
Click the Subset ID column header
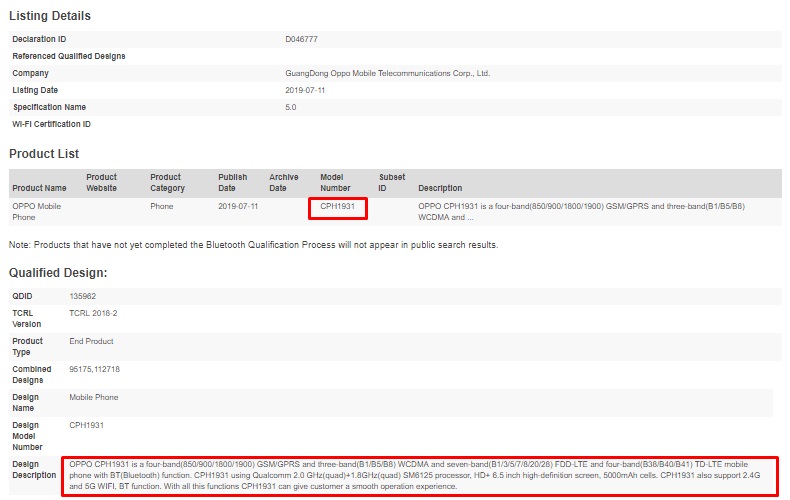point(392,182)
